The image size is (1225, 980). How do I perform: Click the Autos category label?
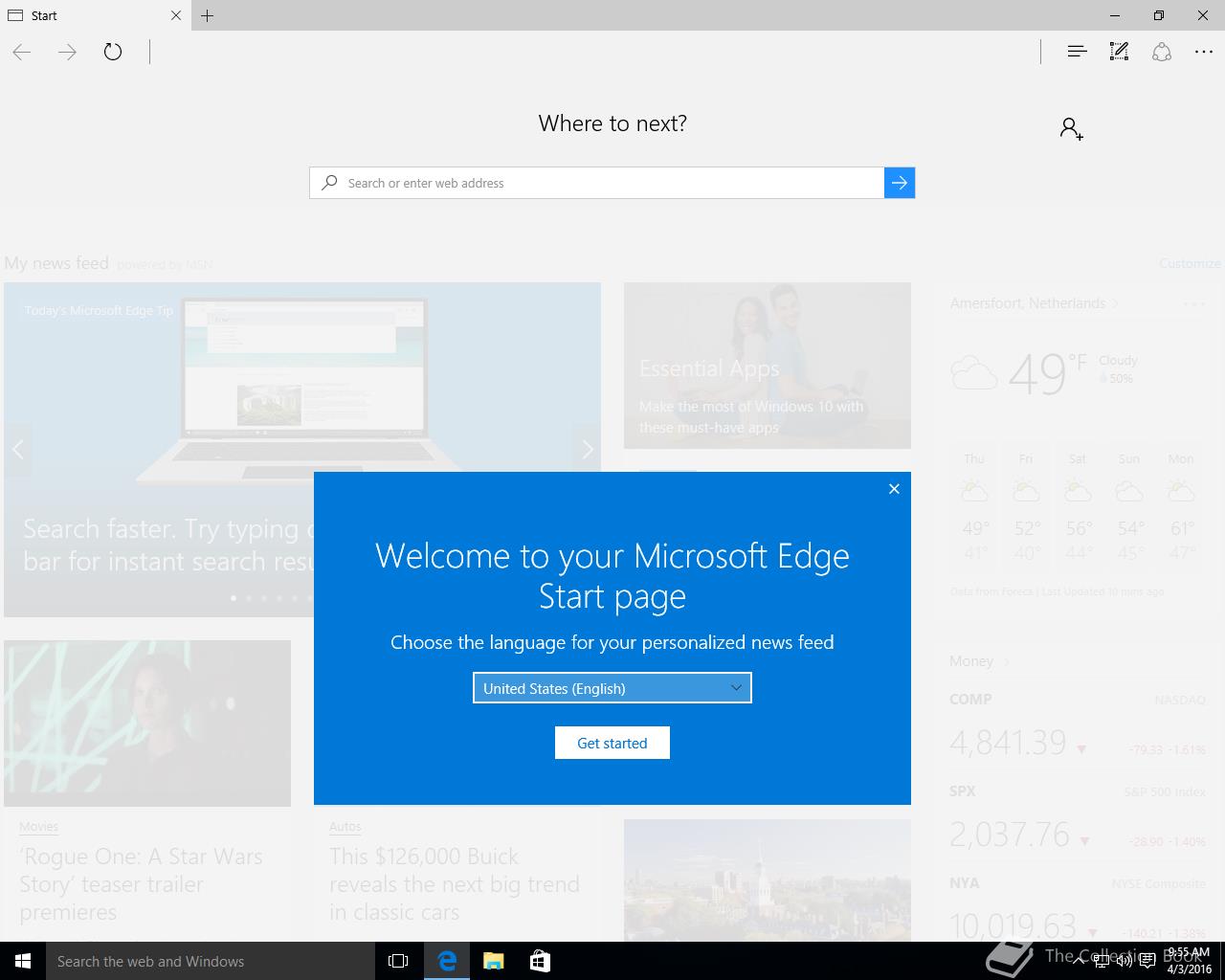coord(345,826)
